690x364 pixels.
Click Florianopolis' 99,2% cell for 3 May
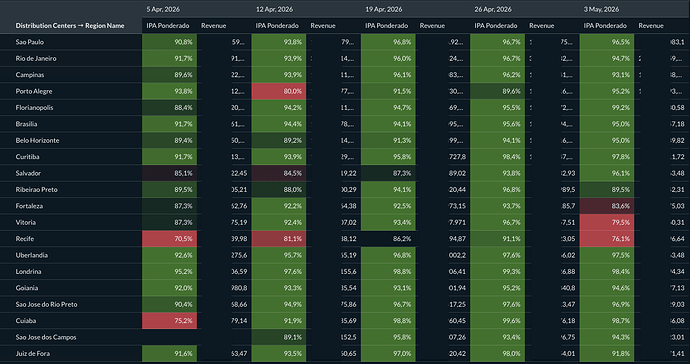click(x=607, y=107)
